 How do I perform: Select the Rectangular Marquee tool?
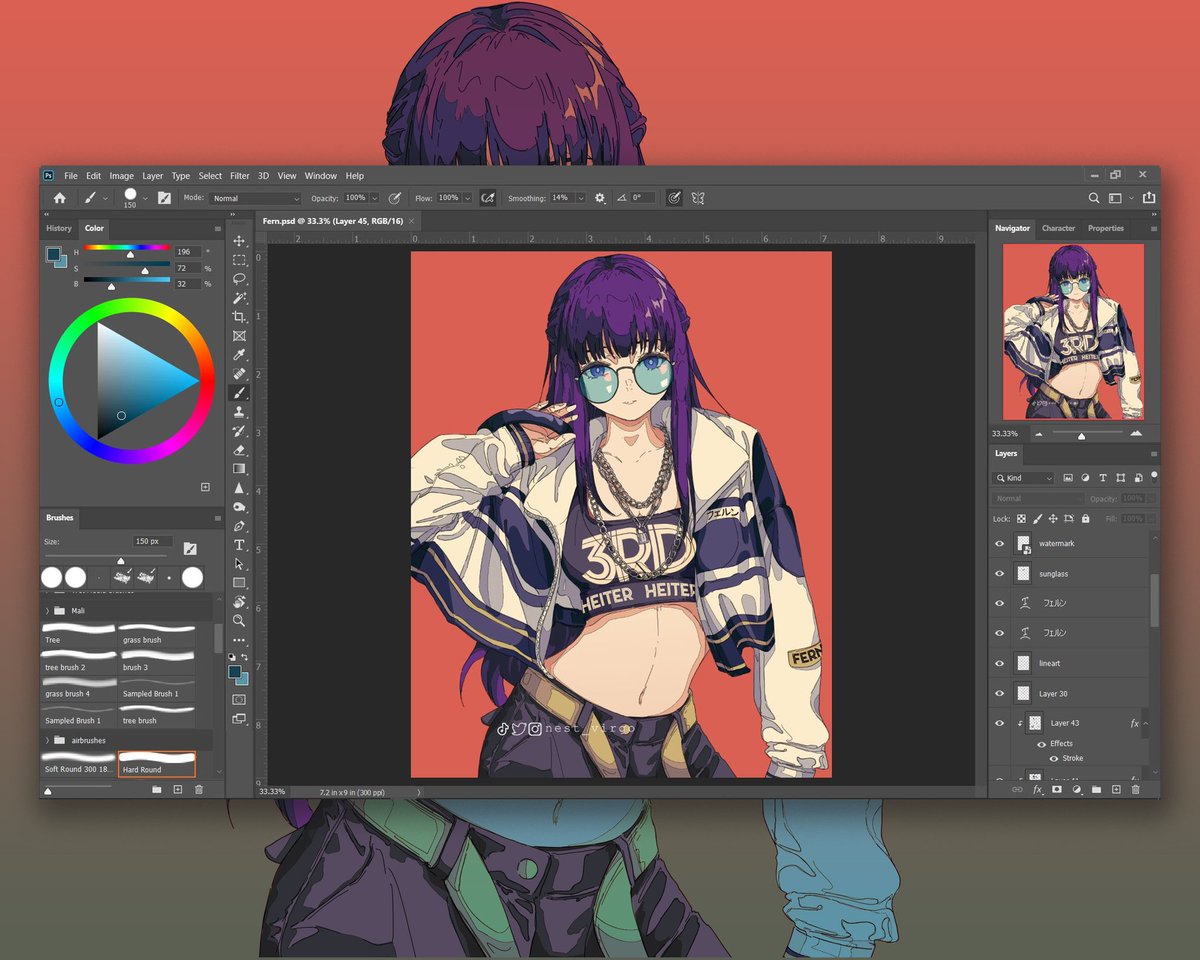pos(239,260)
